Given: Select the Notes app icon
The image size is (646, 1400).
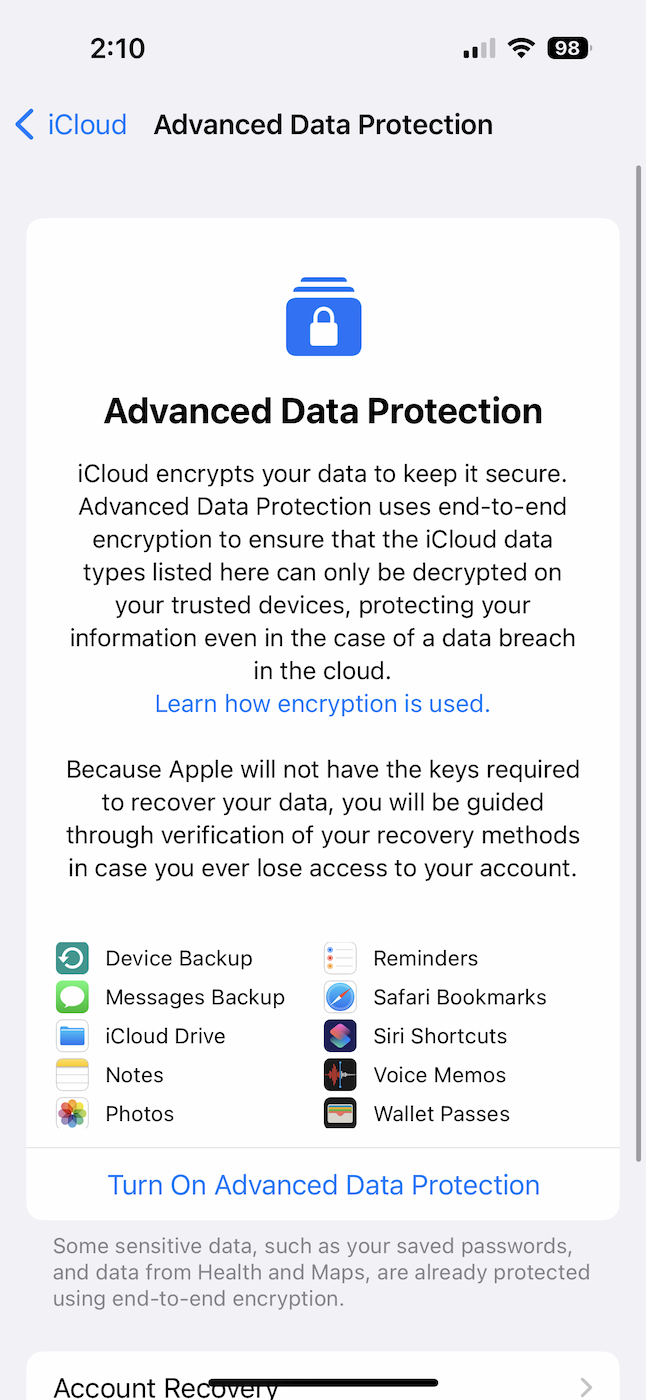Looking at the screenshot, I should (x=71, y=1074).
